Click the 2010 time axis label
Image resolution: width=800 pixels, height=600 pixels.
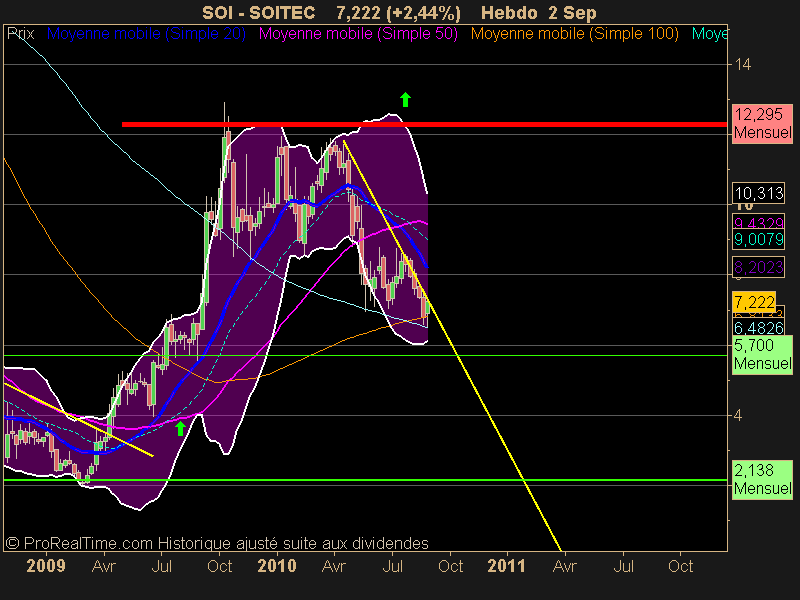pos(277,566)
